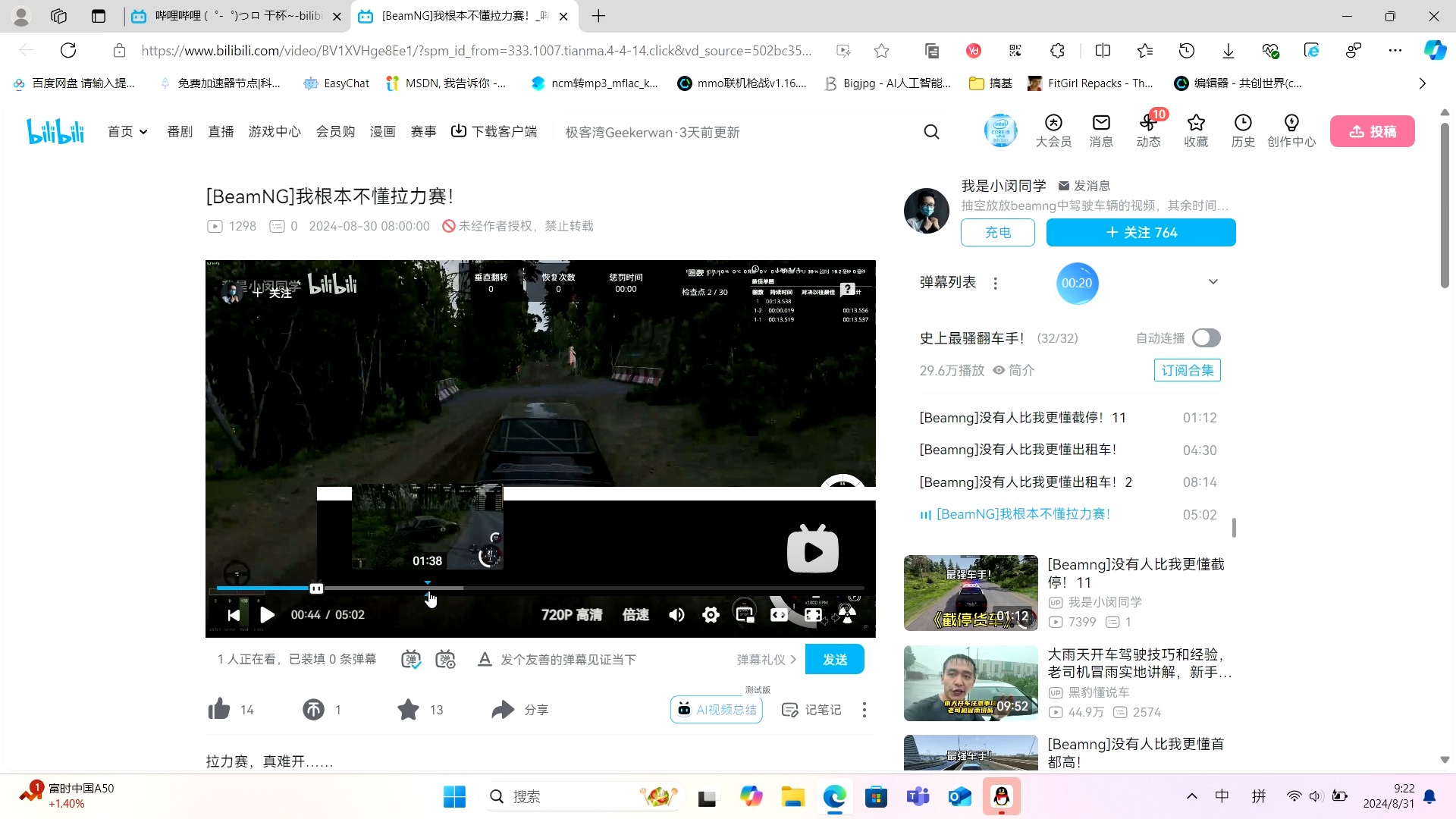
Task: Expand the 弹幕列表 chevron
Action: point(1213,282)
